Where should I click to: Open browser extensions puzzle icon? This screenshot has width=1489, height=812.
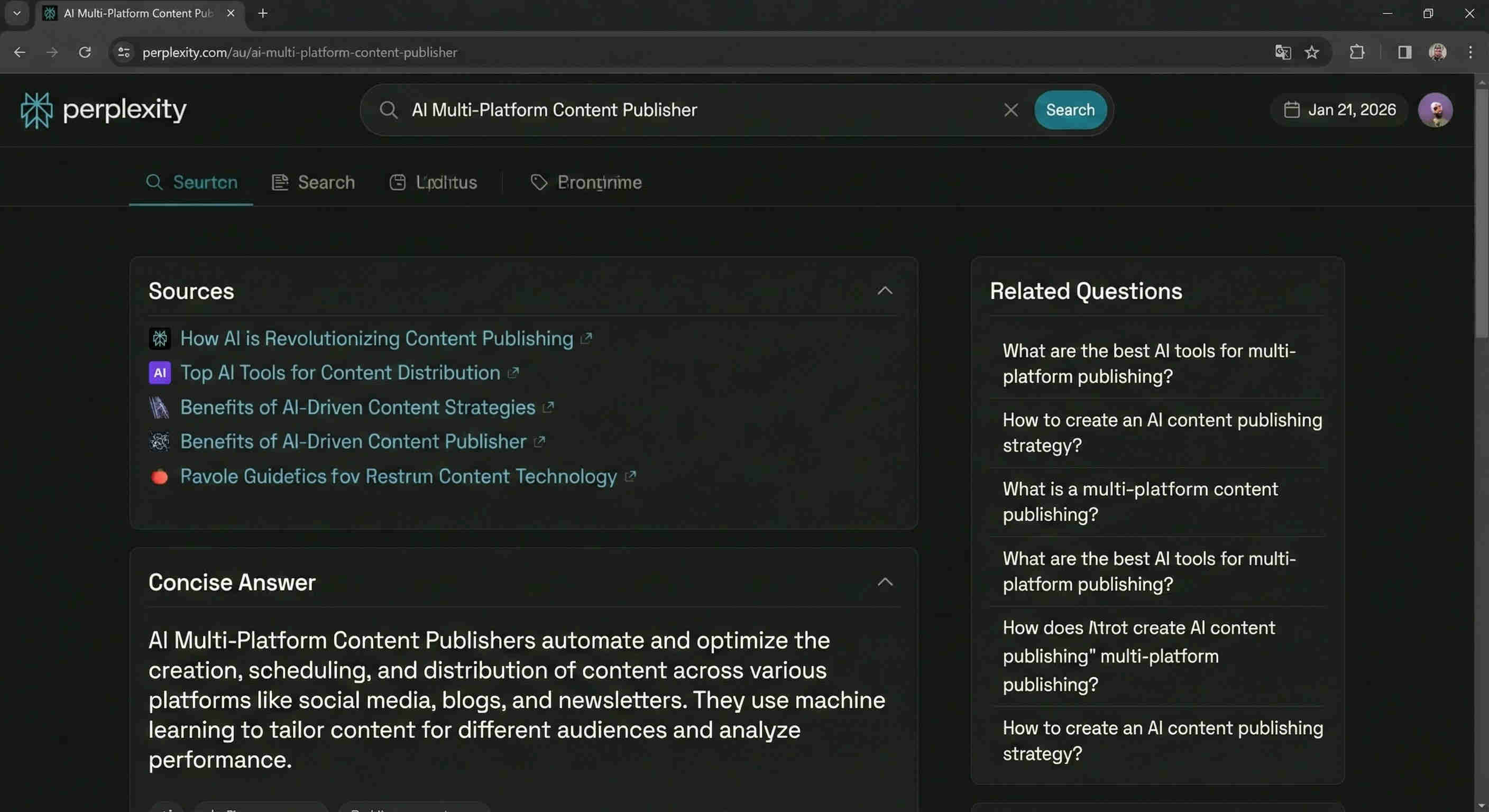coord(1357,52)
